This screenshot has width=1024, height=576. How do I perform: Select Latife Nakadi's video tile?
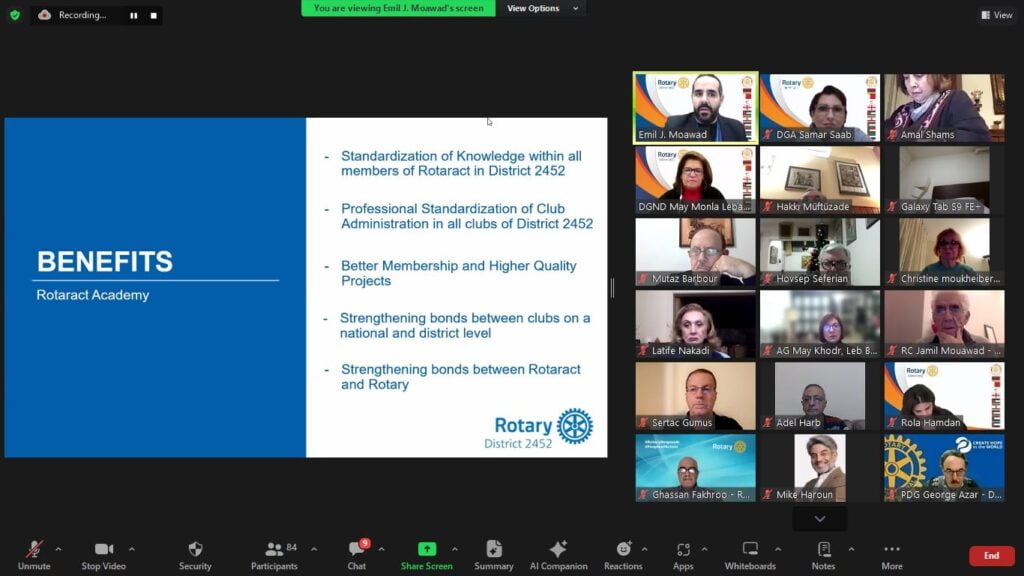(x=696, y=324)
